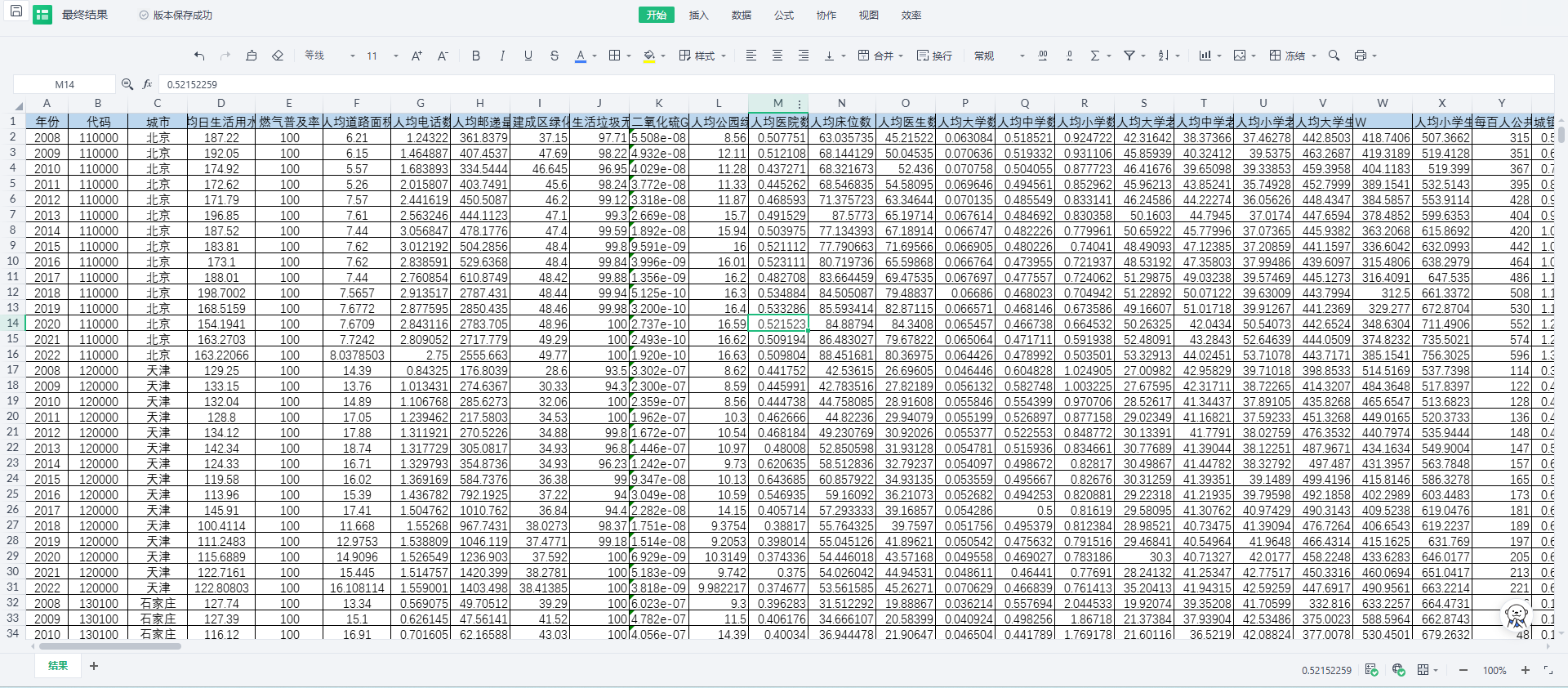Screen dimensions: 1568x688
Task: Toggle strikethrough formatting
Action: coord(555,56)
